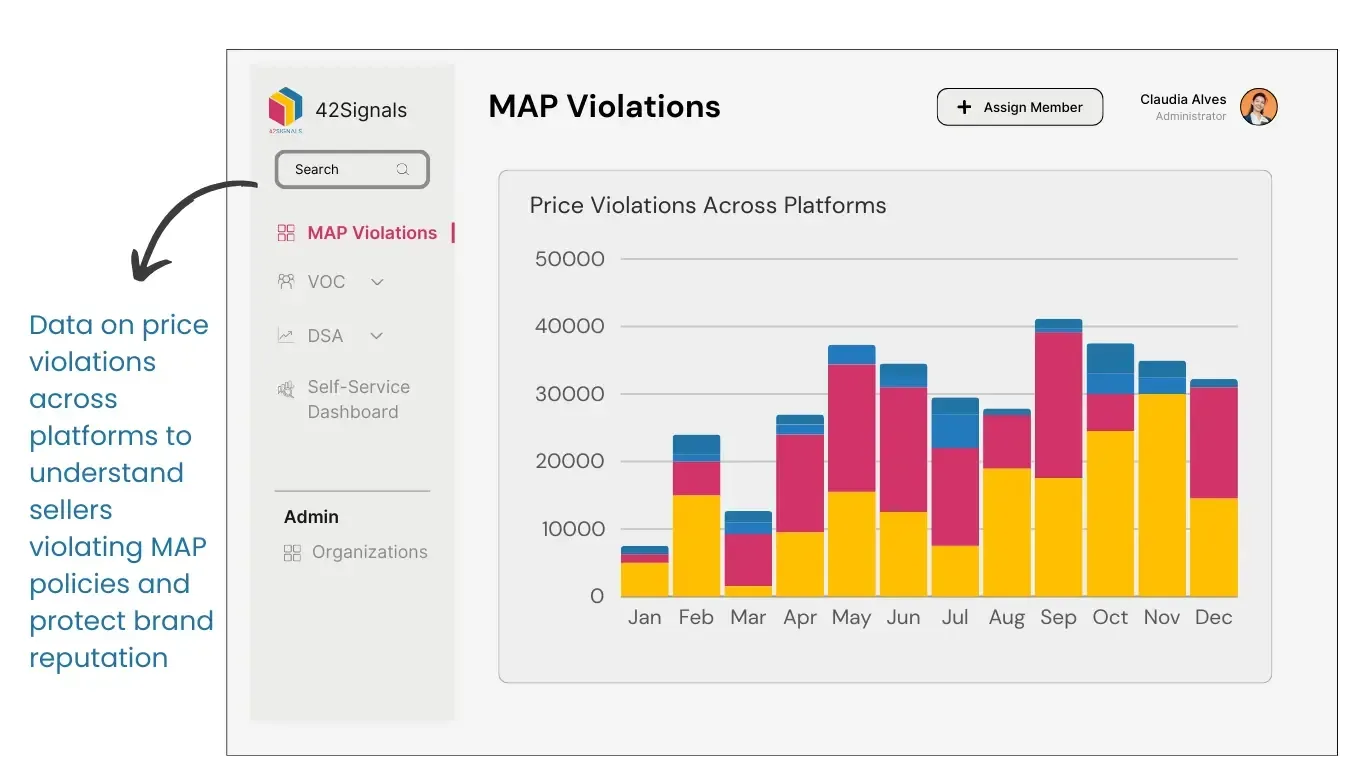Click the VOC people icon
The image size is (1366, 768).
tap(285, 281)
